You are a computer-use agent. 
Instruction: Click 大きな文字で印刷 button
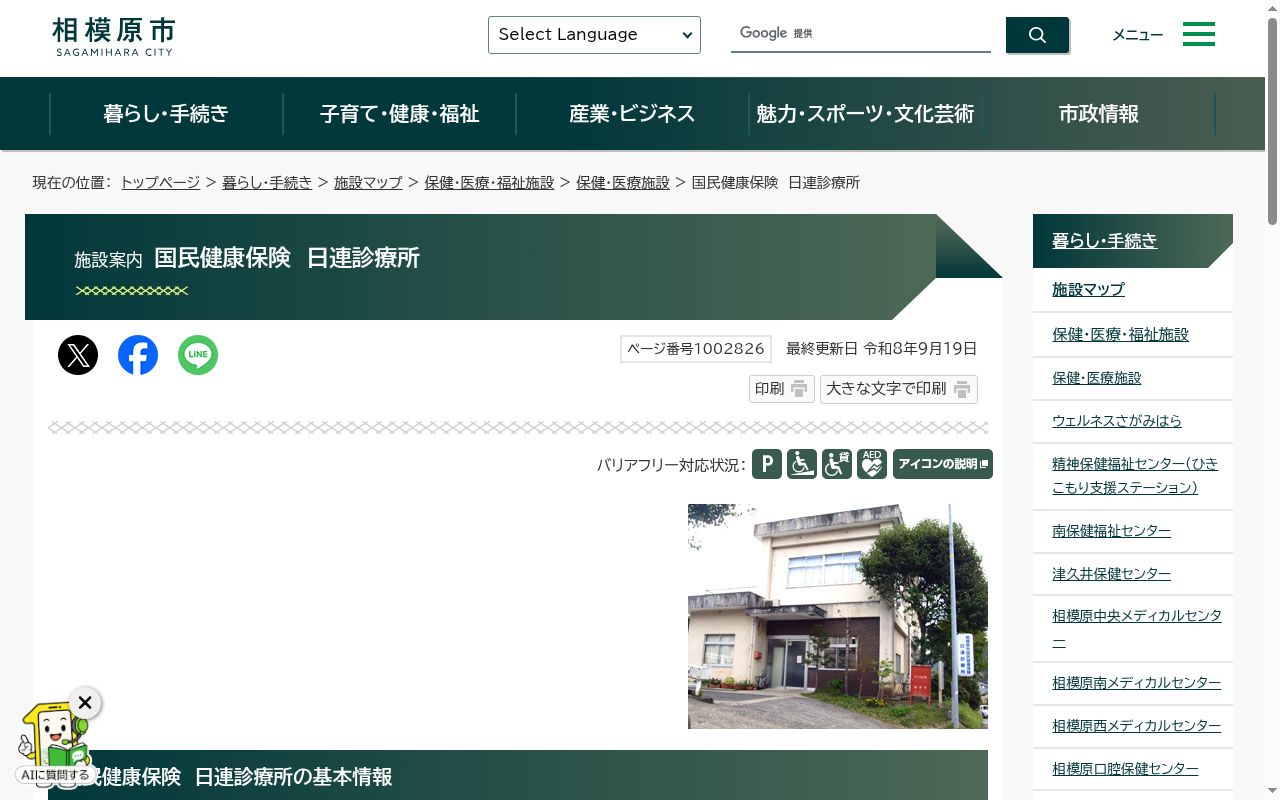[x=899, y=389]
